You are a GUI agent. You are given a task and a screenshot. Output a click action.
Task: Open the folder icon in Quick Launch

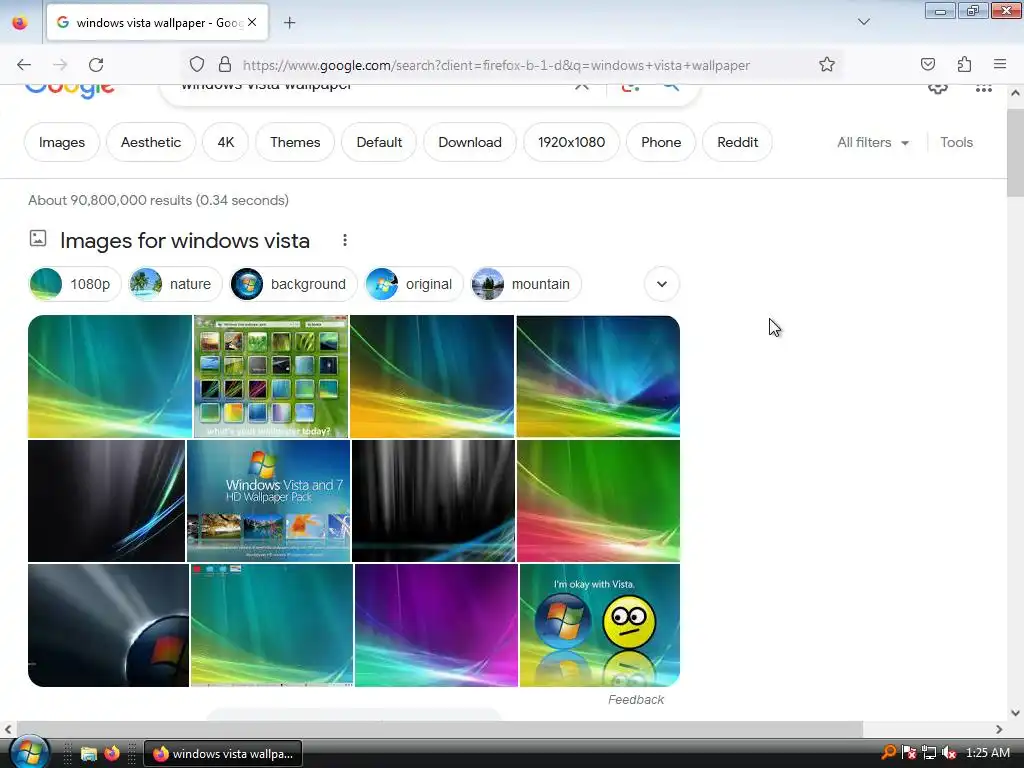pos(88,754)
